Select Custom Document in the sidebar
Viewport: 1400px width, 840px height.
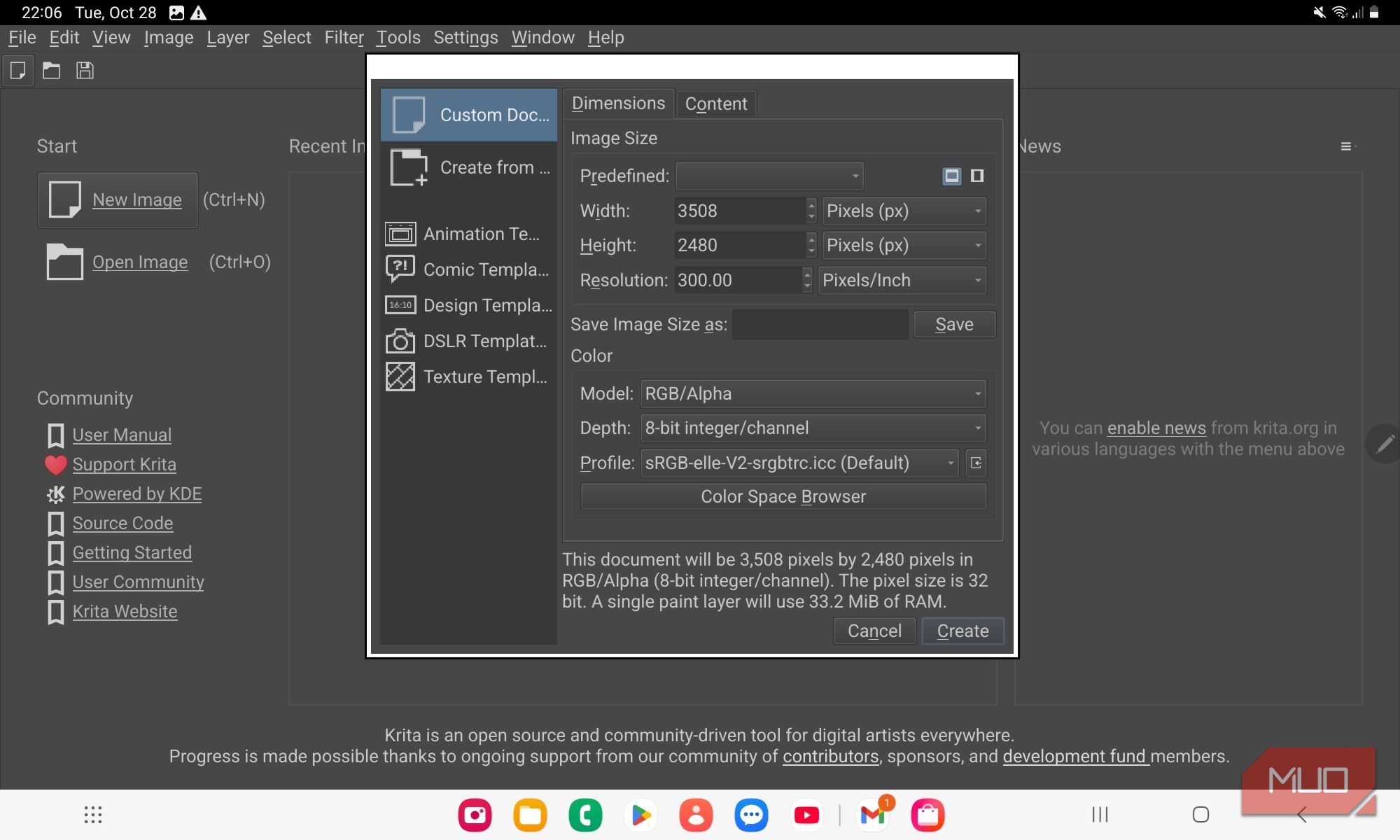click(x=469, y=115)
